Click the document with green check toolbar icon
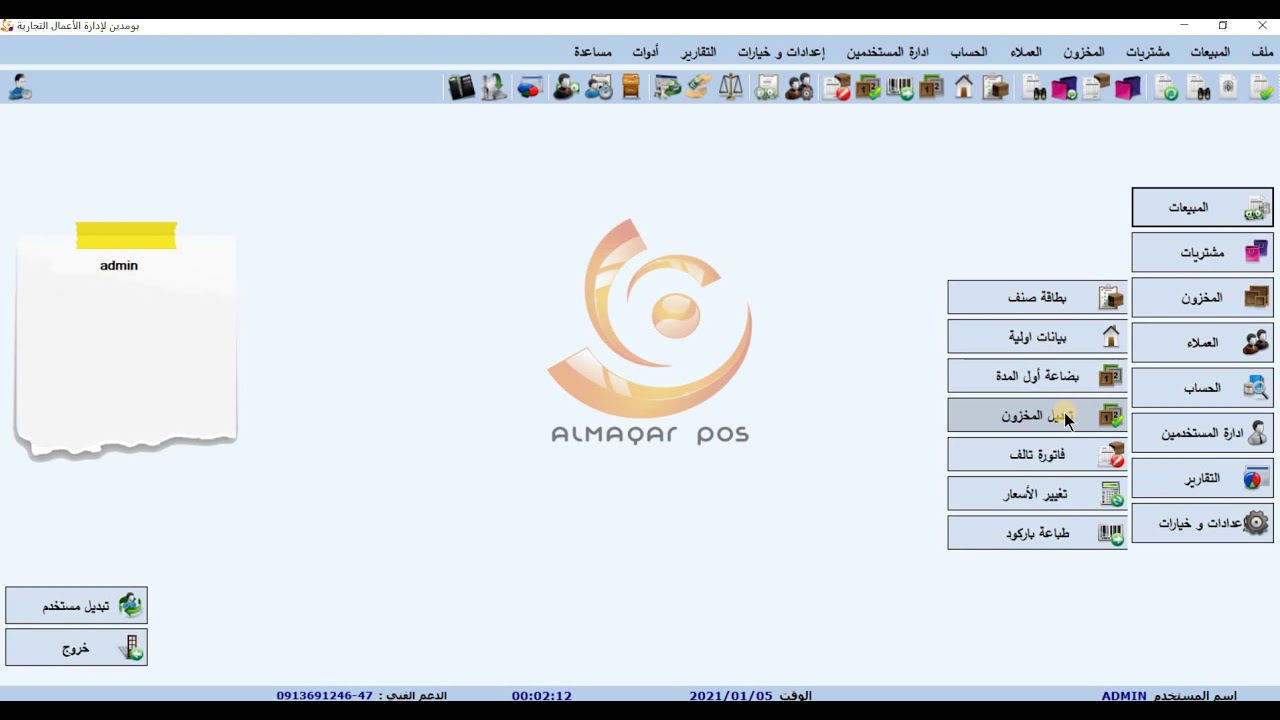Image resolution: width=1280 pixels, height=720 pixels. pyautogui.click(x=1261, y=88)
